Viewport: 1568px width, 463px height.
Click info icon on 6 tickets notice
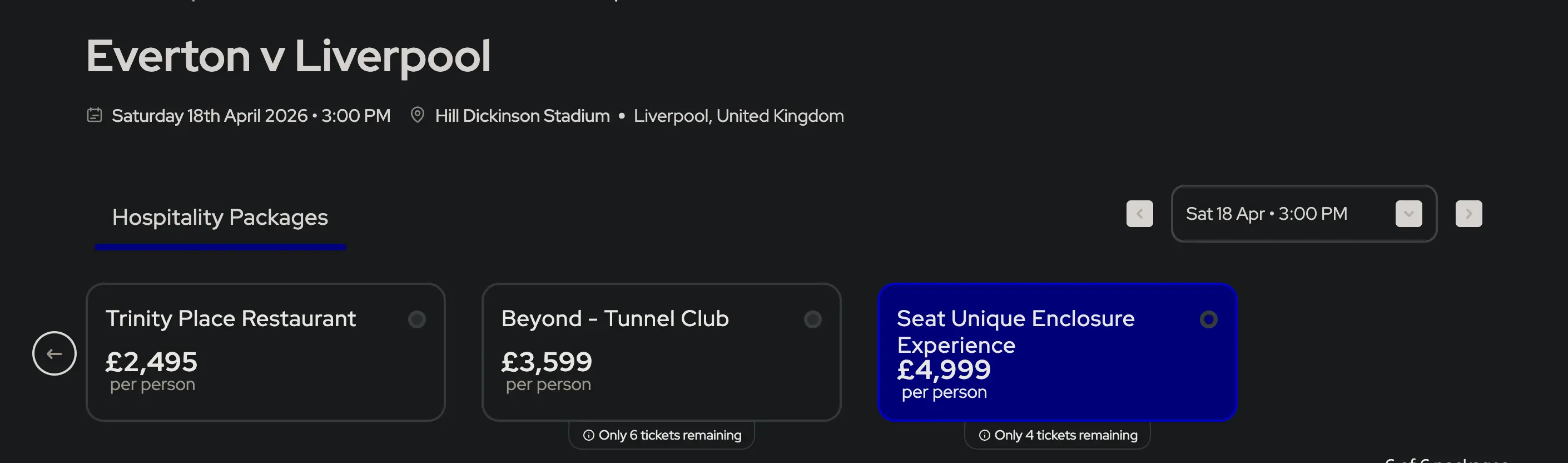(x=589, y=435)
